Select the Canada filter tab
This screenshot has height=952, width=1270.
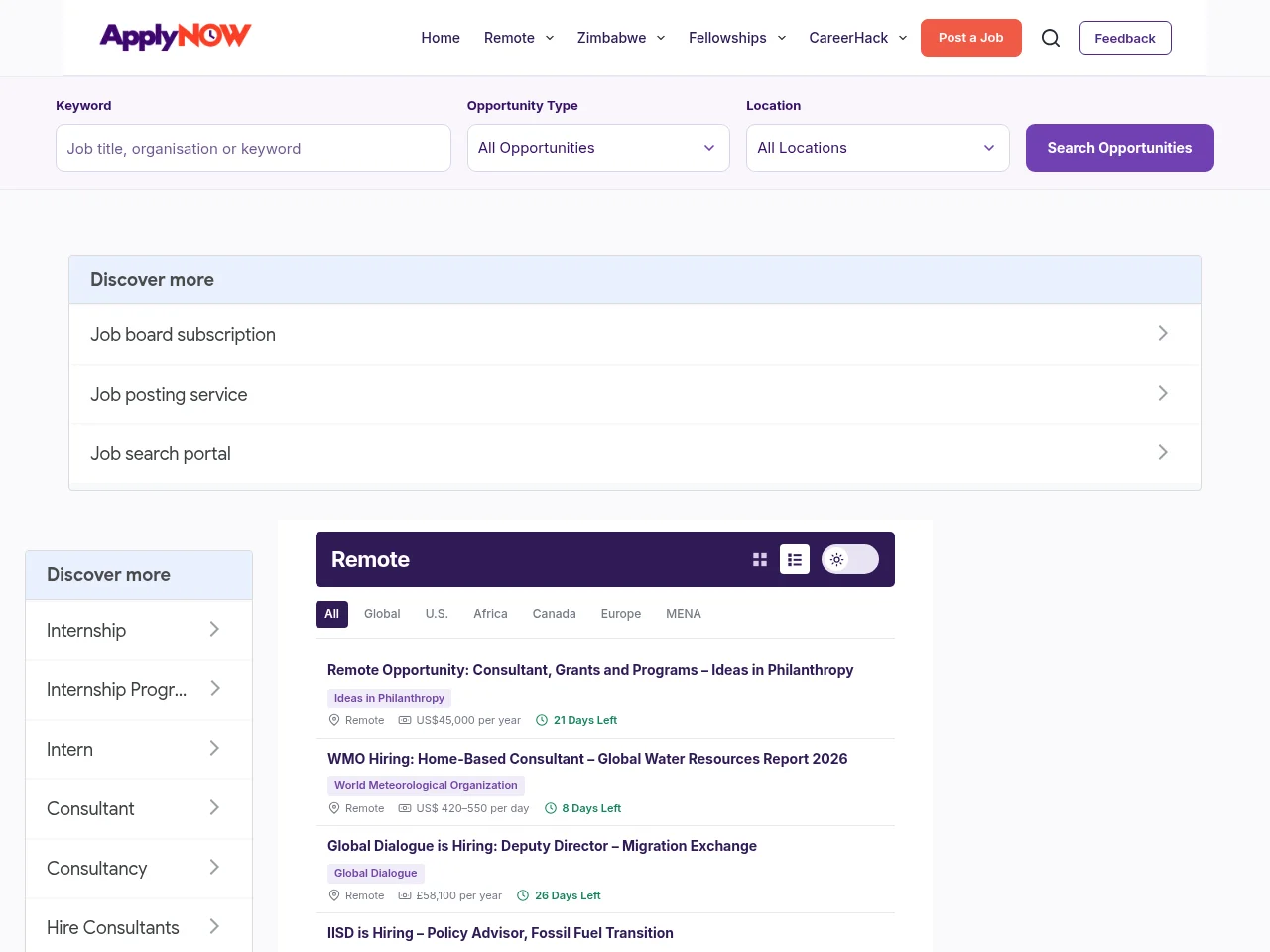(554, 614)
